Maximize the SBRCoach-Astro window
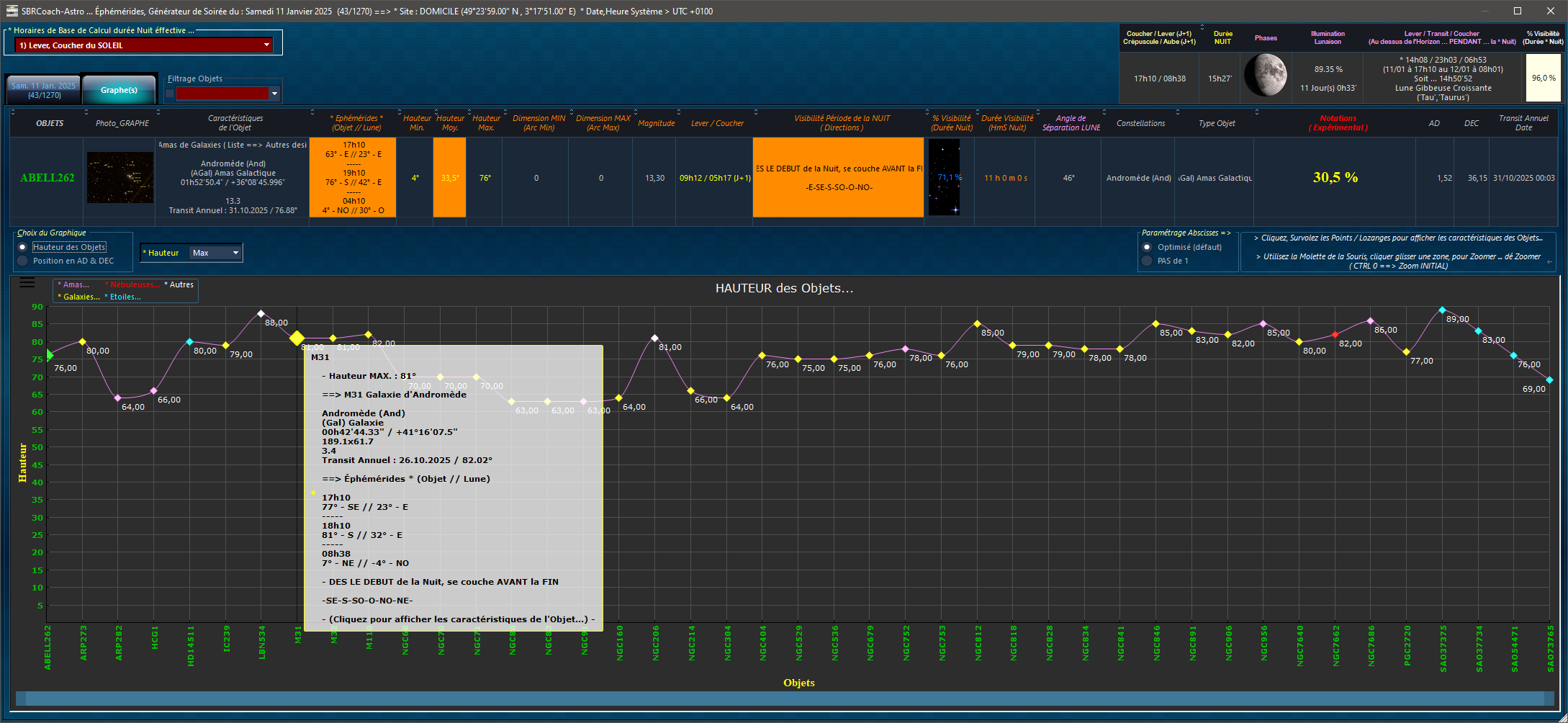Viewport: 1568px width, 723px height. [x=1517, y=11]
